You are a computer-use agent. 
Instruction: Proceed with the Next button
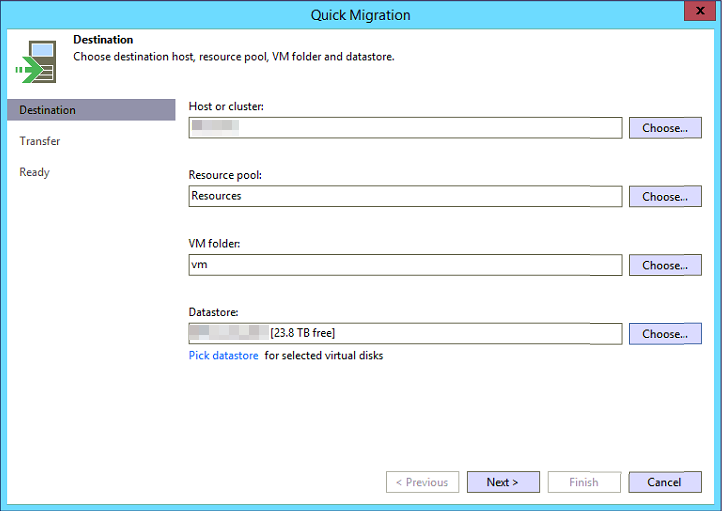(503, 482)
